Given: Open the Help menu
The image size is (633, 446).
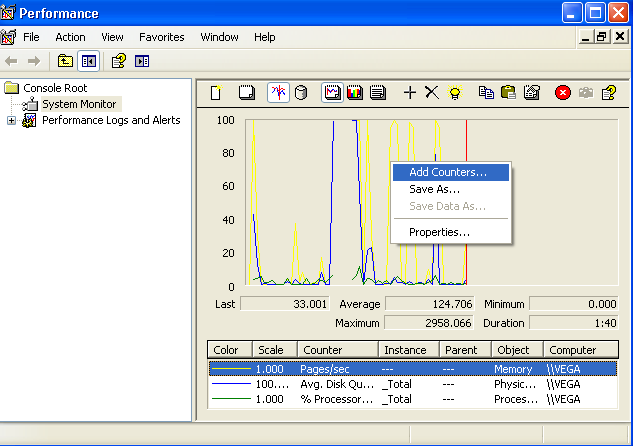Looking at the screenshot, I should tap(264, 37).
